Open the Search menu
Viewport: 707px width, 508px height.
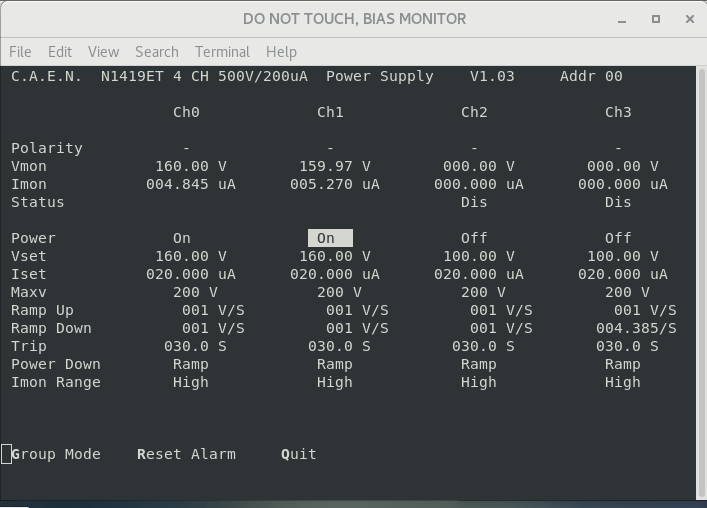(157, 52)
